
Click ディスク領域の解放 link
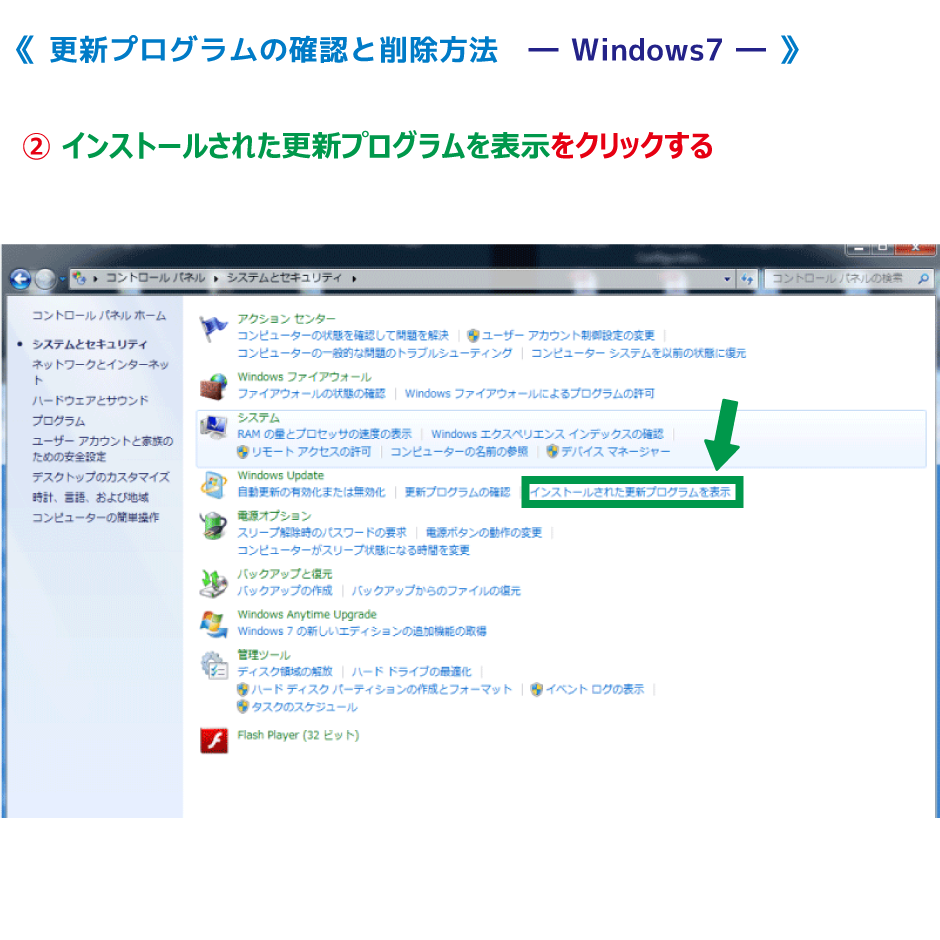(x=285, y=672)
